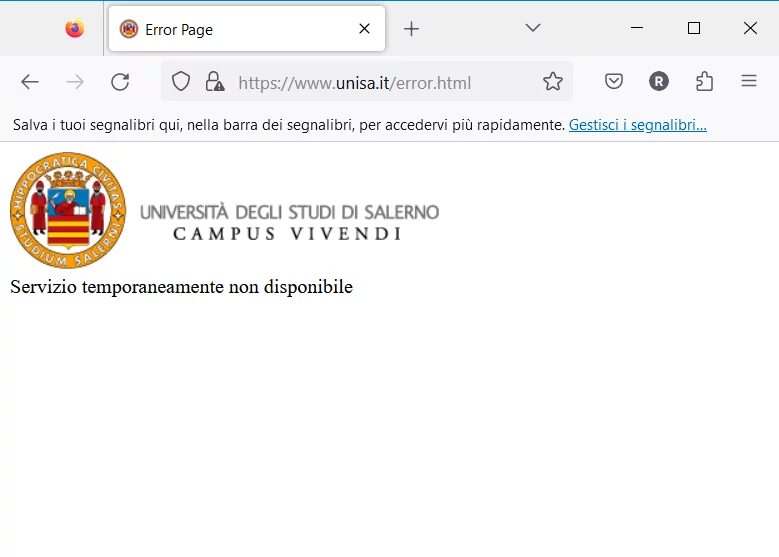
Task: Open a new tab with plus button
Action: (x=411, y=29)
